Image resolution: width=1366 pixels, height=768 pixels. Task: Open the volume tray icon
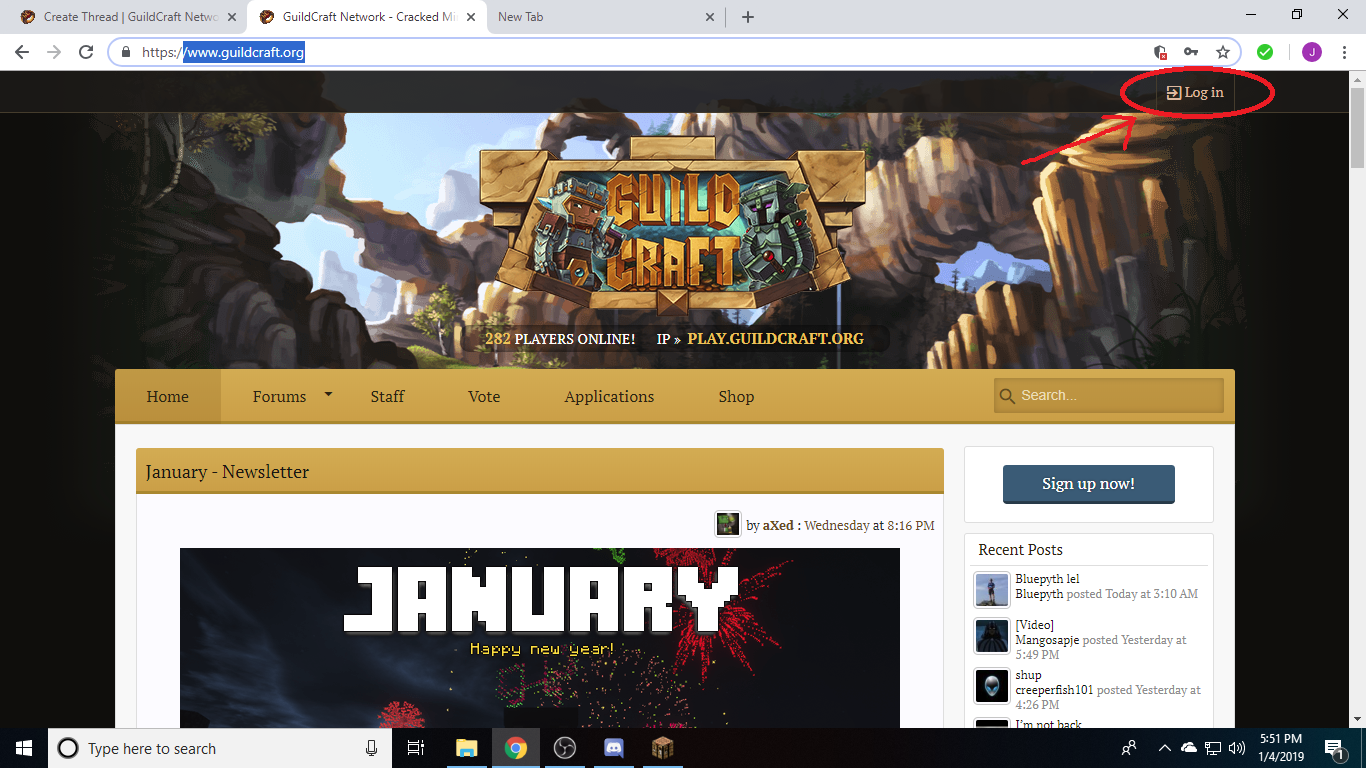point(1237,748)
